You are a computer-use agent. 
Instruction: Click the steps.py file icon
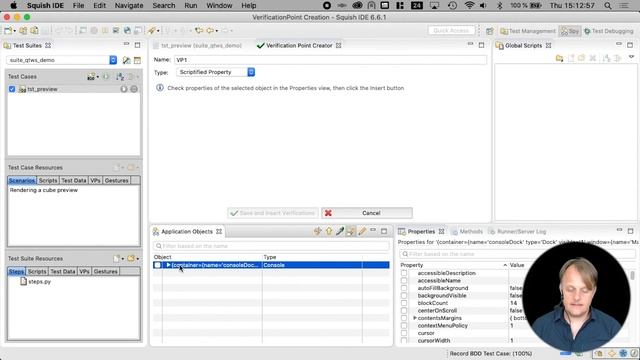[24, 282]
